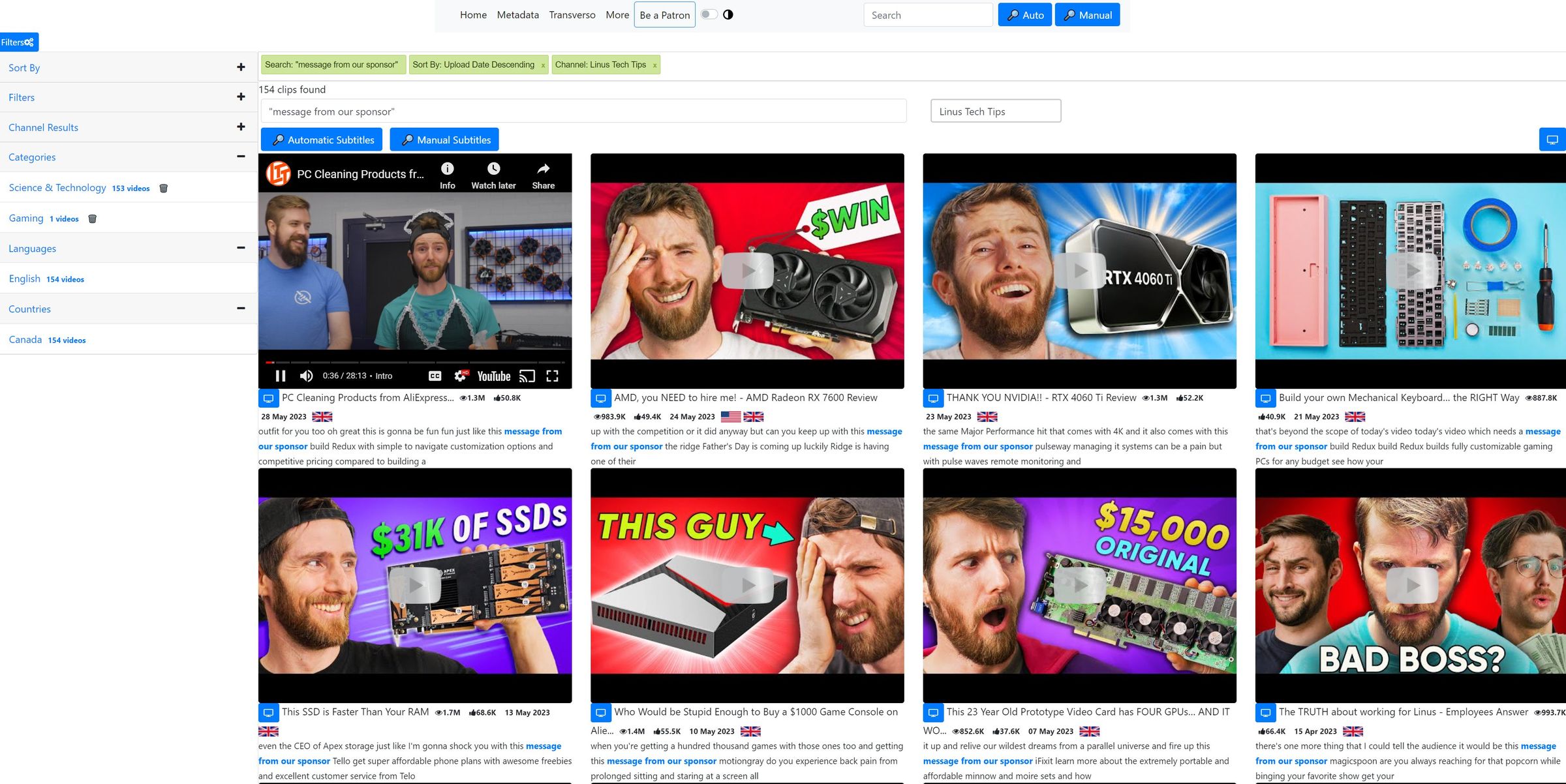Add the playing video to Watch later

(493, 173)
